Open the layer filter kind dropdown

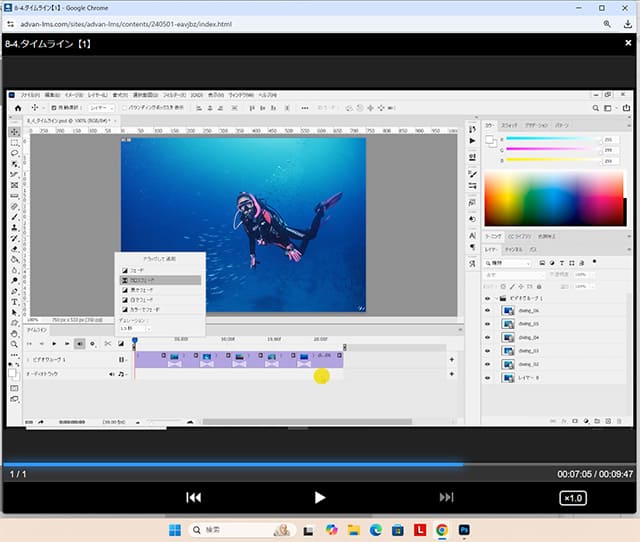[x=509, y=263]
